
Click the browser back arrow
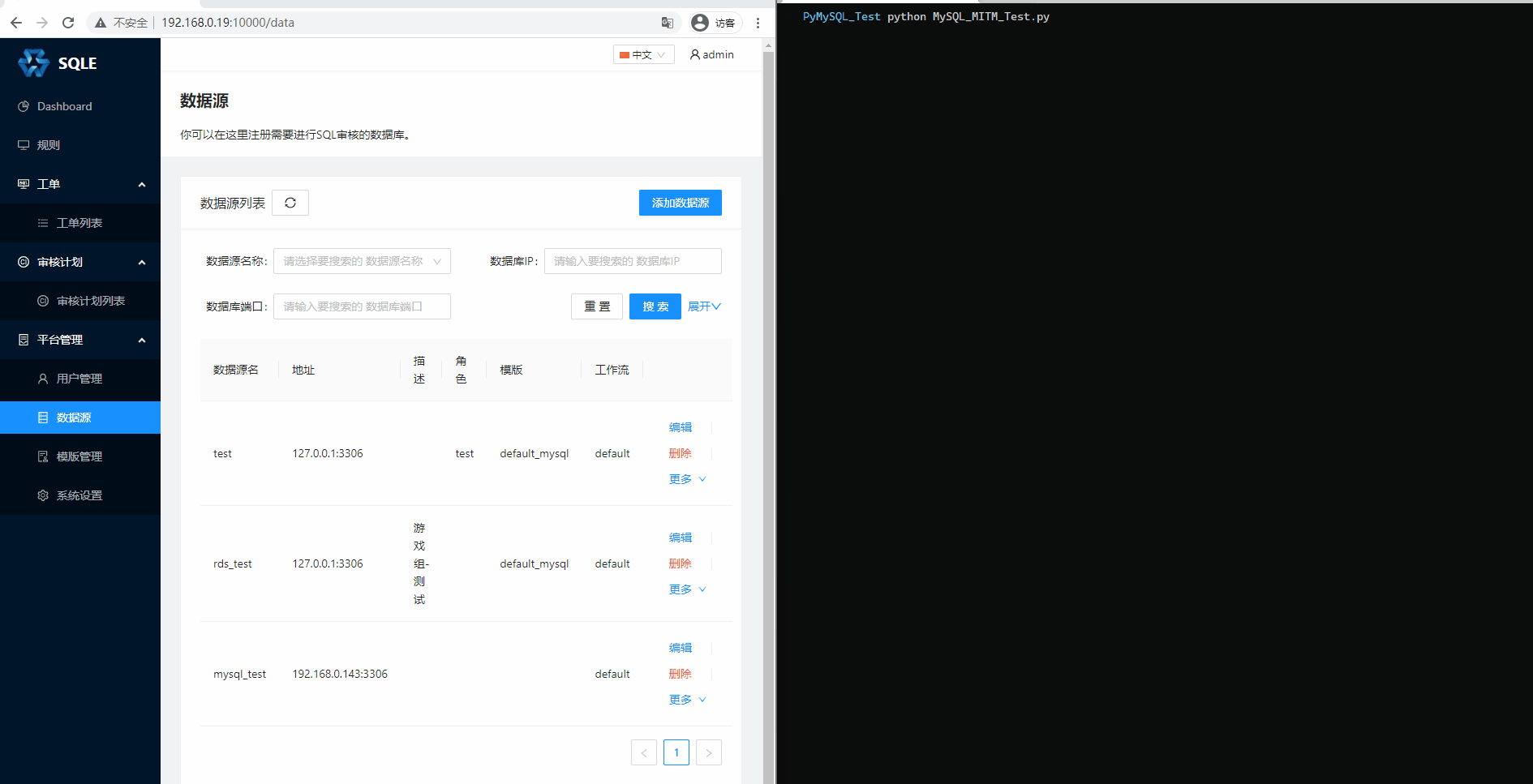(x=16, y=23)
